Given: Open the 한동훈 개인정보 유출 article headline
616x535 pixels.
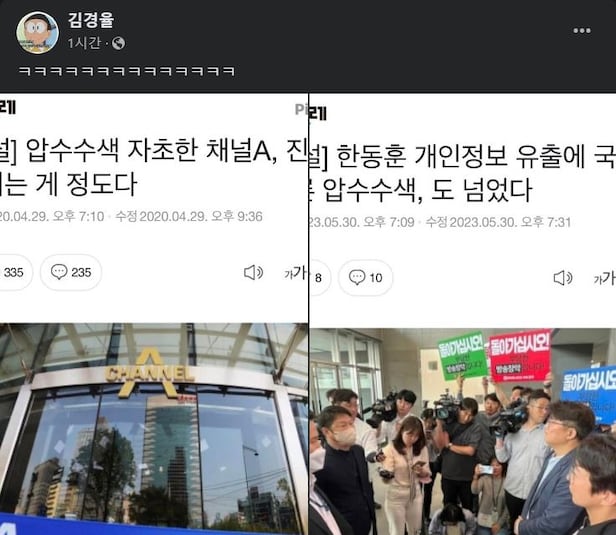Looking at the screenshot, I should coord(462,173).
